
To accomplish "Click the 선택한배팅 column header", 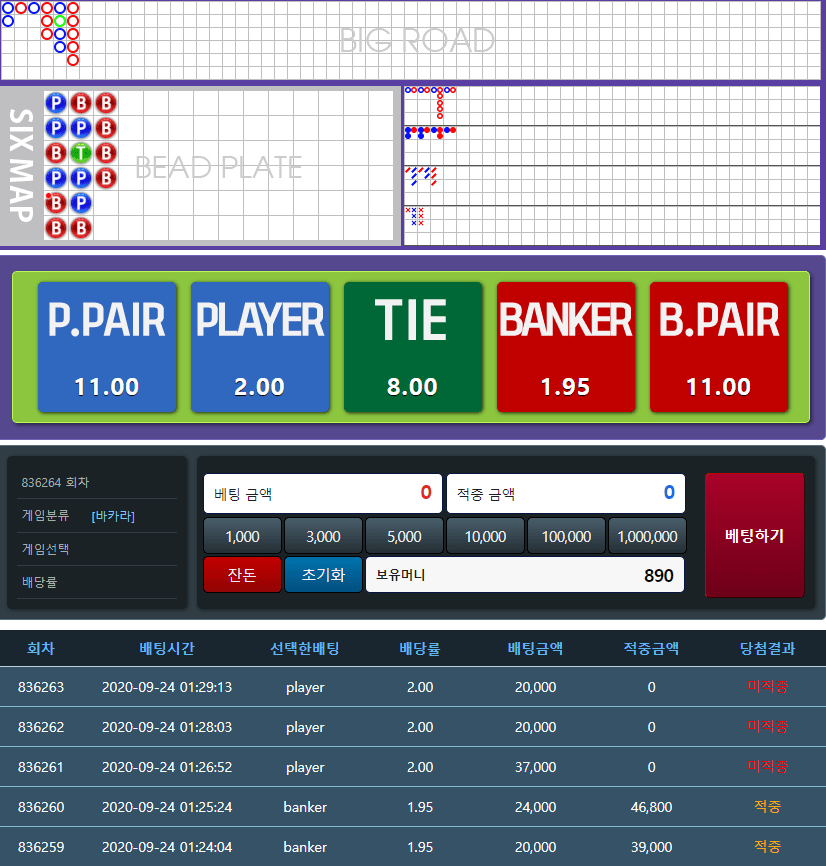I will [x=305, y=648].
